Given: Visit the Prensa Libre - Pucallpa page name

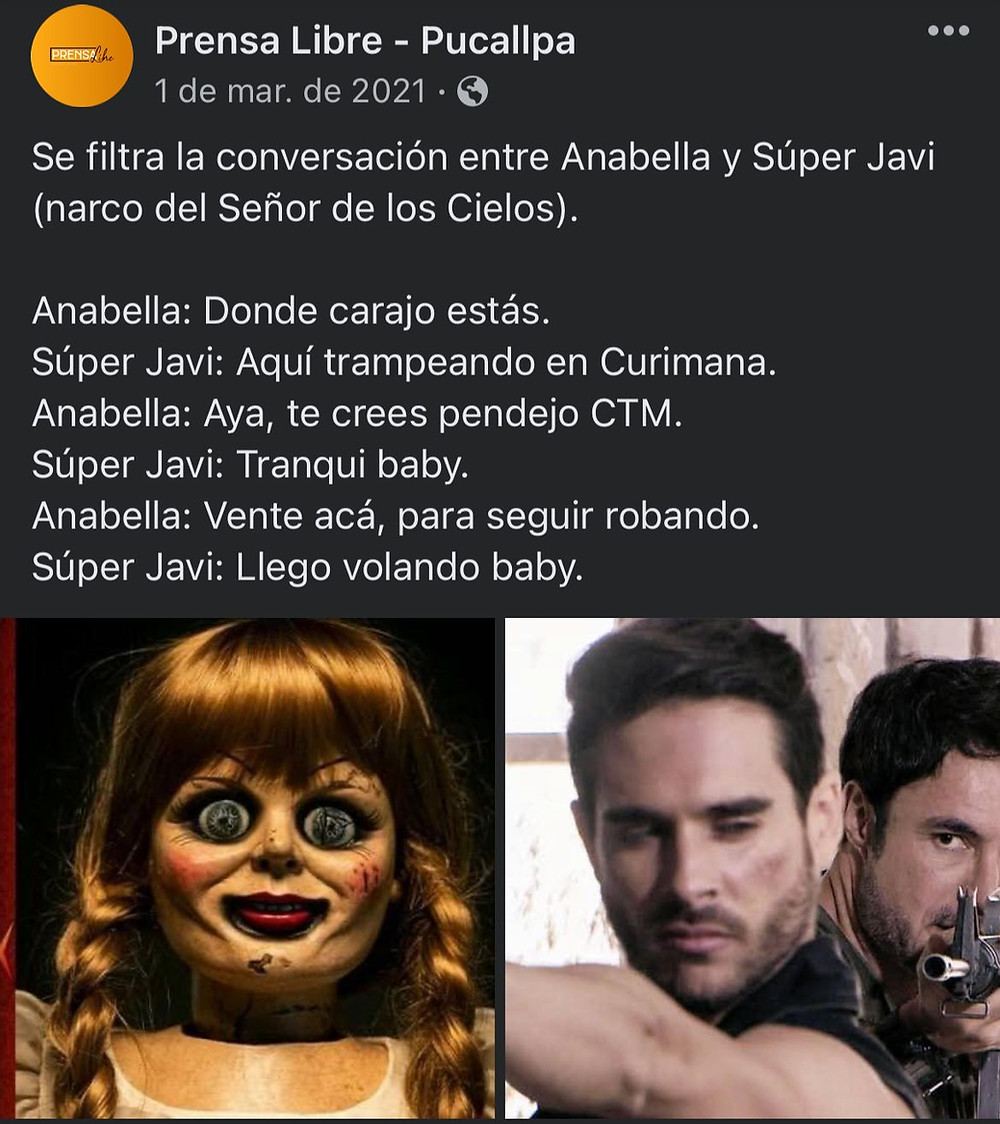Looking at the screenshot, I should click(x=365, y=40).
